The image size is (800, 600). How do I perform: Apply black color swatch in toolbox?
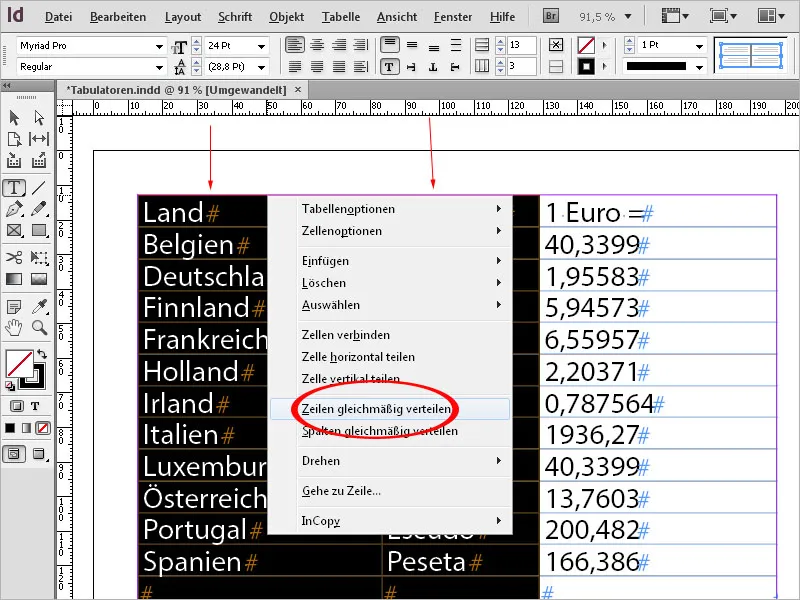click(10, 428)
